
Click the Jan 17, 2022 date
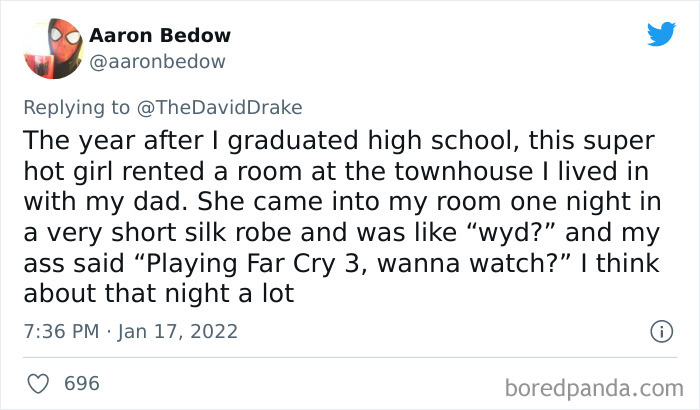(x=177, y=331)
